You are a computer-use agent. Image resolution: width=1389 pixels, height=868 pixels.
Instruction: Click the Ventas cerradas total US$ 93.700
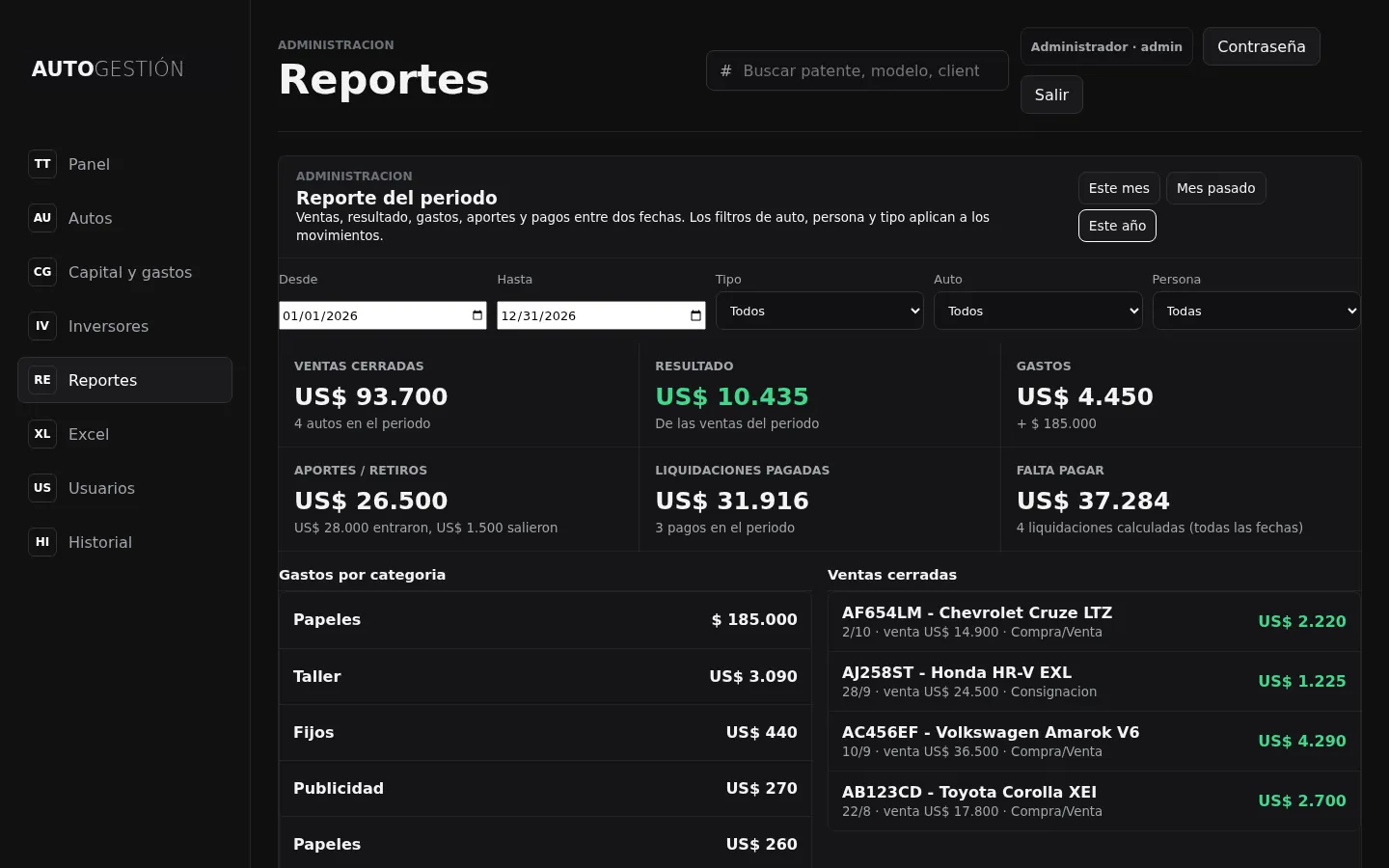[371, 396]
